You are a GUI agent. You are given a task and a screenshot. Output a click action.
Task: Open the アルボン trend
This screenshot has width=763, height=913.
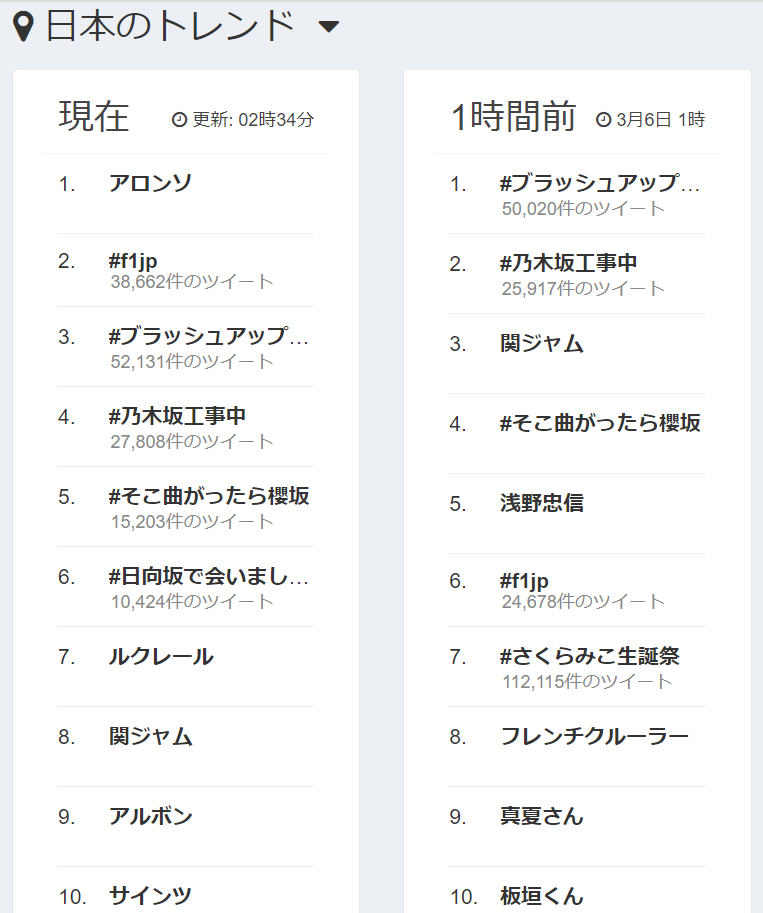(x=151, y=817)
